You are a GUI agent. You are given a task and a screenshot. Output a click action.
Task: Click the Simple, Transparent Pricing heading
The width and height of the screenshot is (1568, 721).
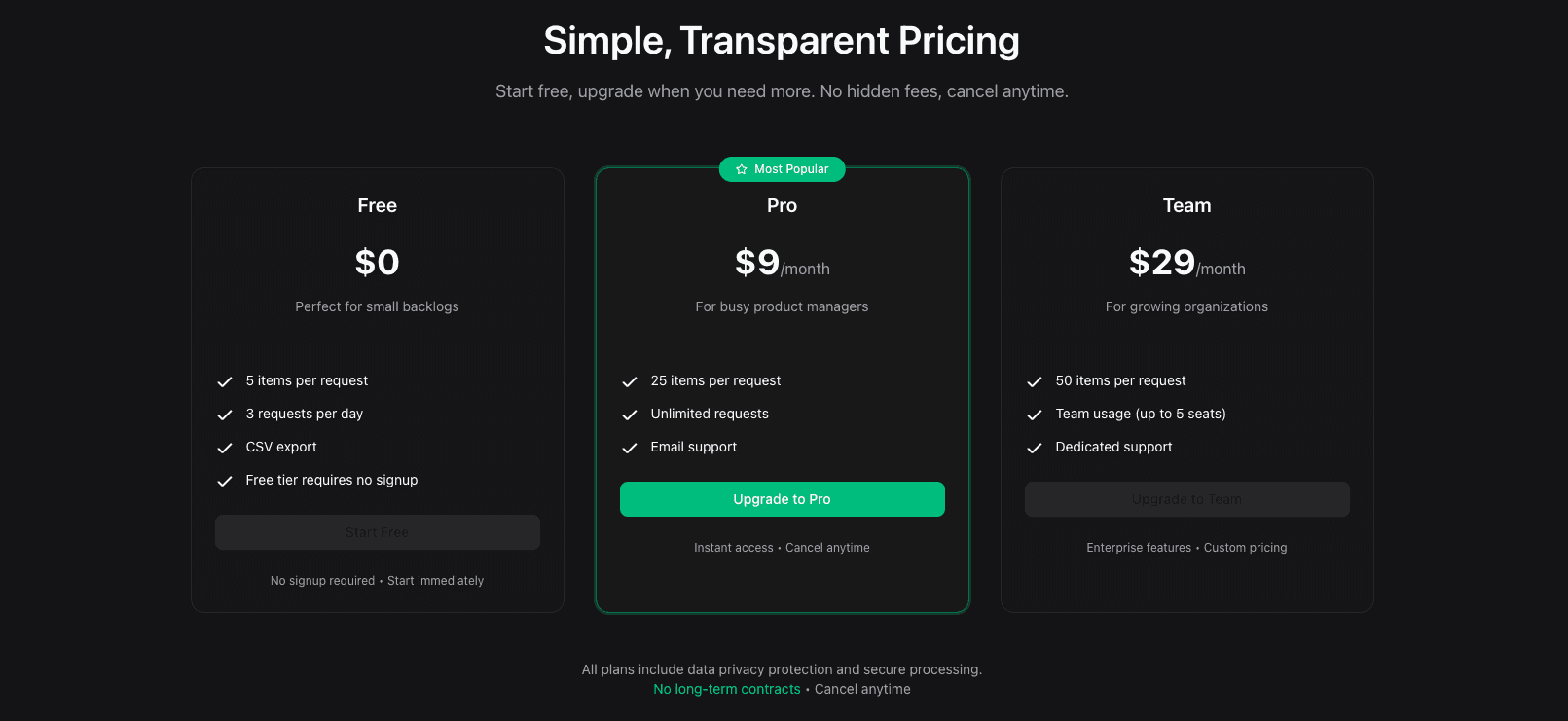782,41
